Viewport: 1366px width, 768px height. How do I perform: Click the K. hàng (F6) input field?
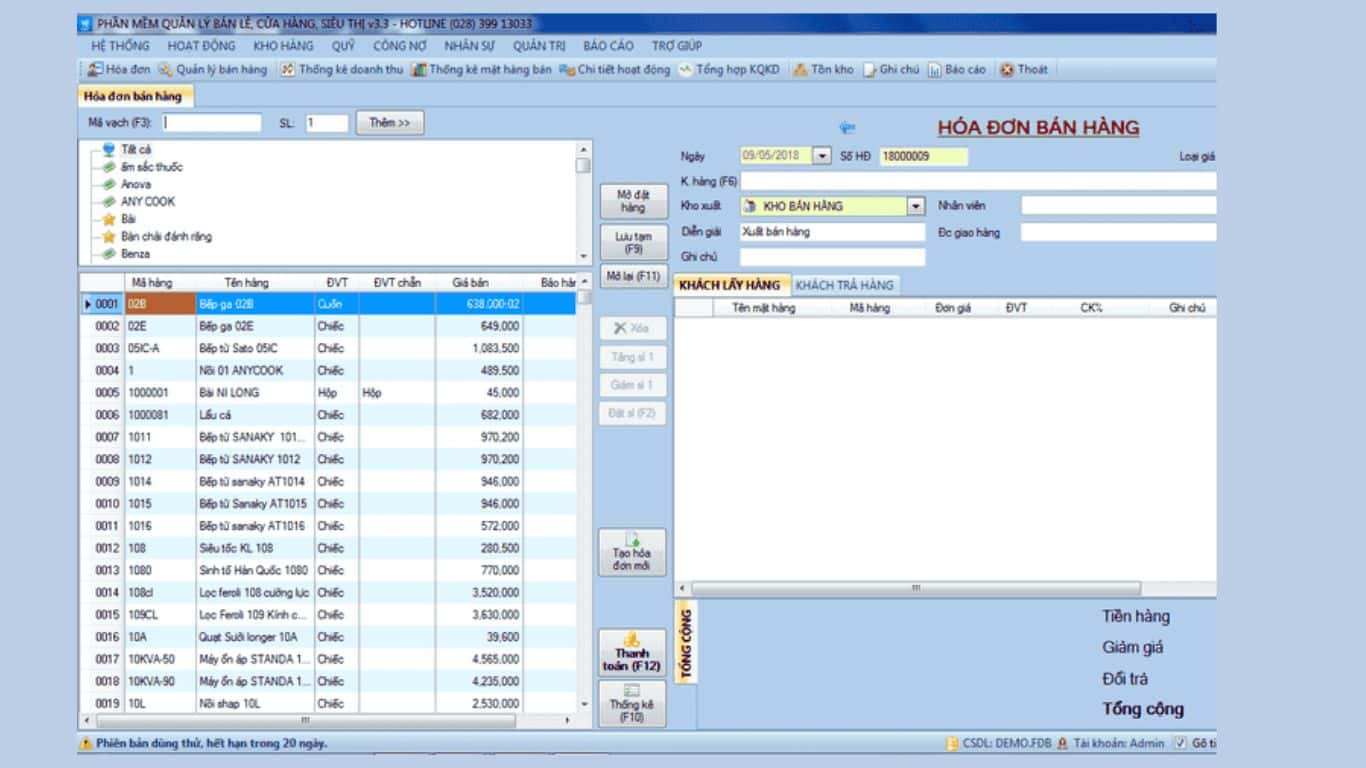[x=978, y=181]
